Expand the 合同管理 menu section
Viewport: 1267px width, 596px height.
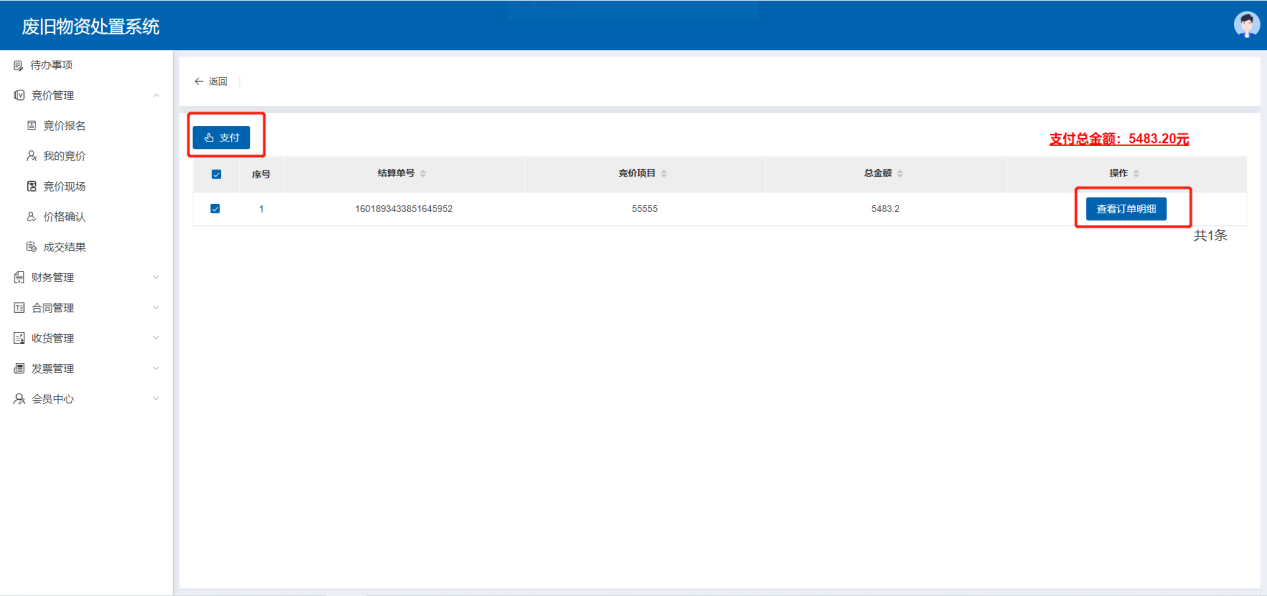[x=156, y=308]
